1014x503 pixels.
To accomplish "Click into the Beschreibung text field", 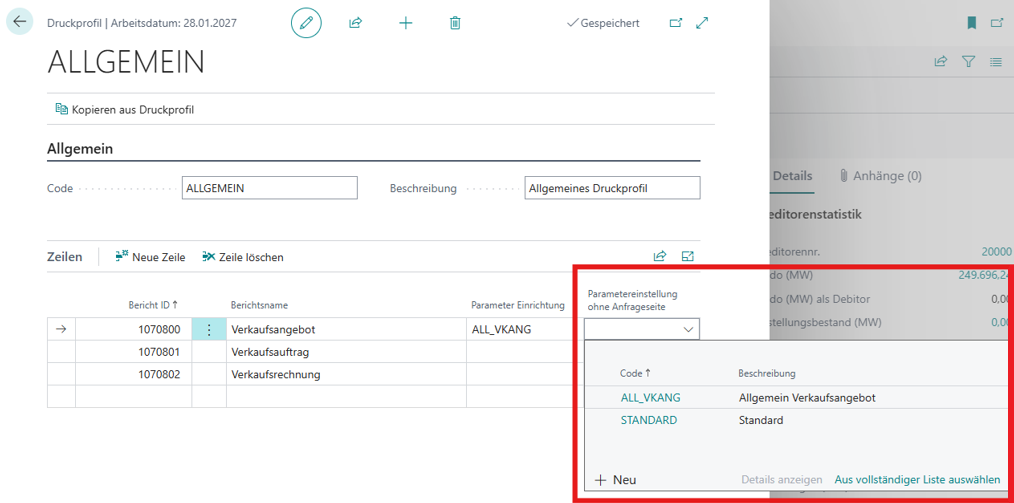I will pos(611,188).
